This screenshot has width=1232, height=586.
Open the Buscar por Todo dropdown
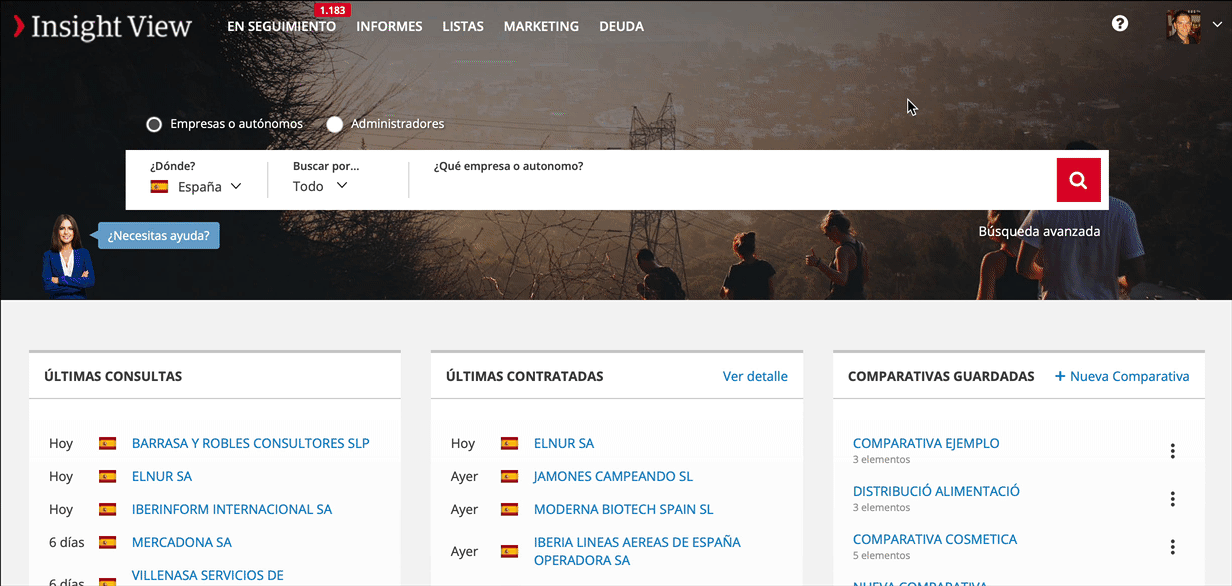click(x=320, y=186)
